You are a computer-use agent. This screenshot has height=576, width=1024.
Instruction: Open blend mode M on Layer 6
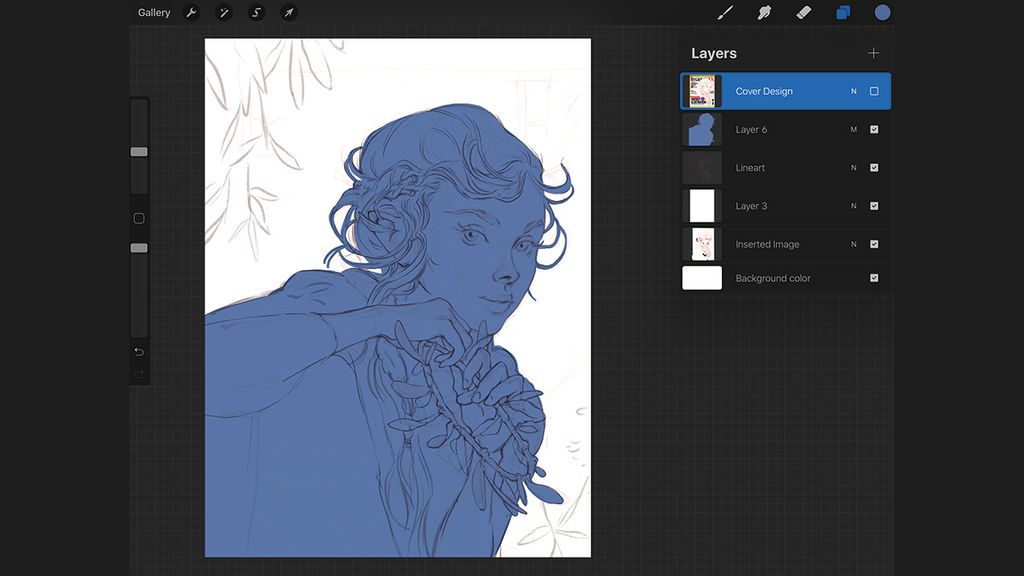point(853,129)
